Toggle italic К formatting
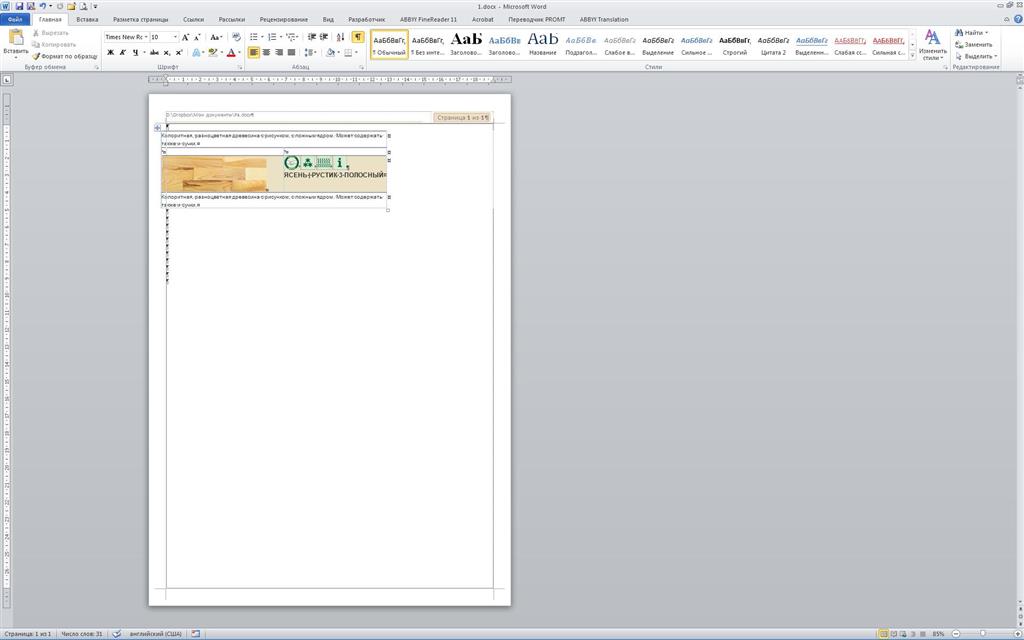The height and width of the screenshot is (640, 1024). click(122, 52)
